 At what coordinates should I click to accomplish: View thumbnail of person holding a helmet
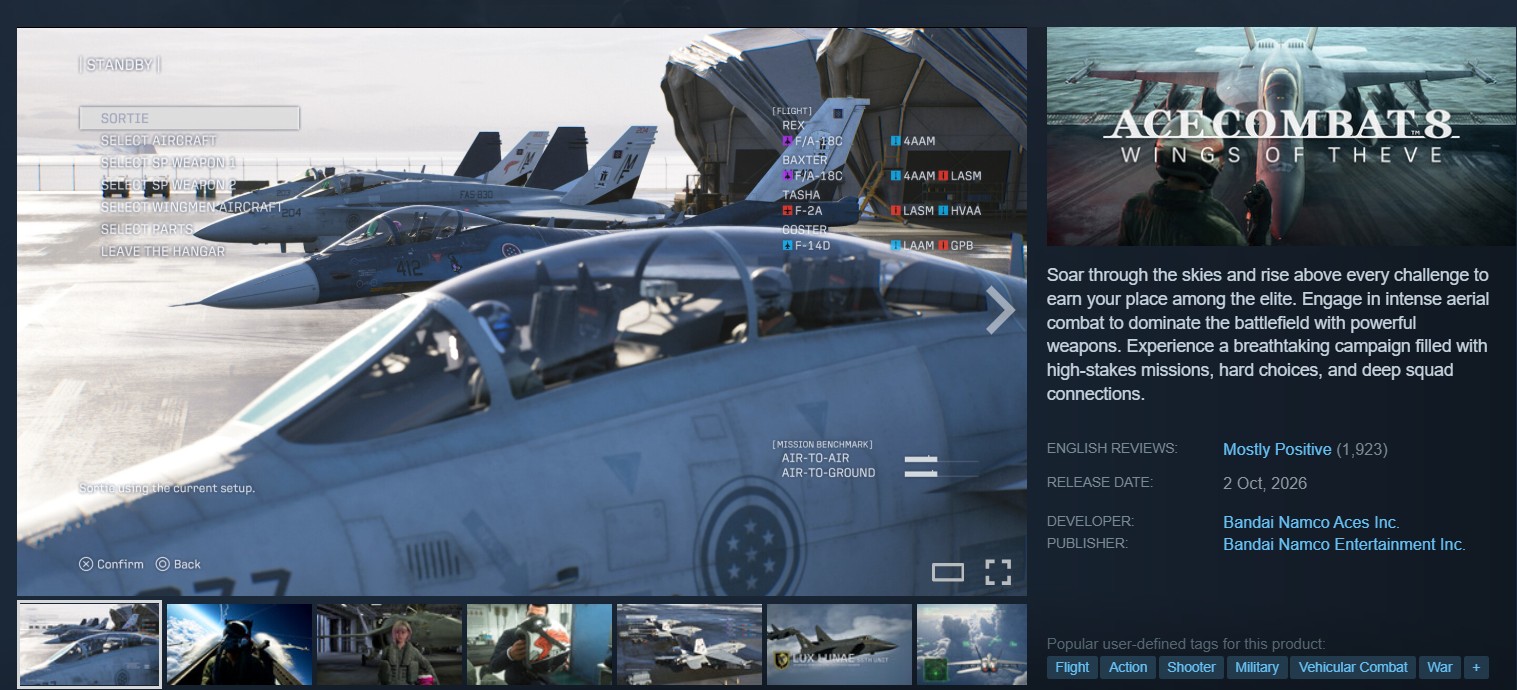pyautogui.click(x=539, y=644)
